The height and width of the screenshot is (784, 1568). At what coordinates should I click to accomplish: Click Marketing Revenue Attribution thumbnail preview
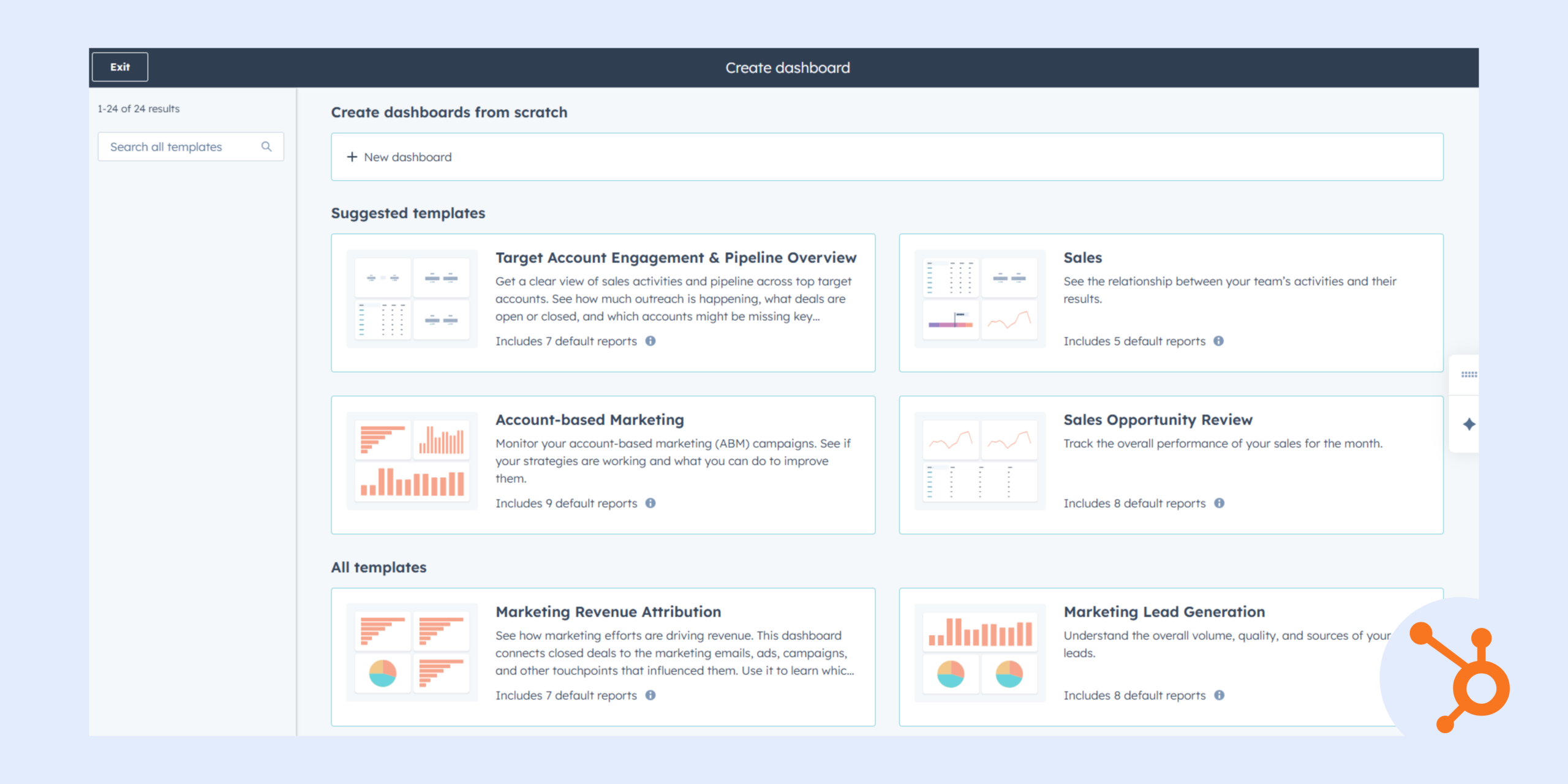click(412, 652)
